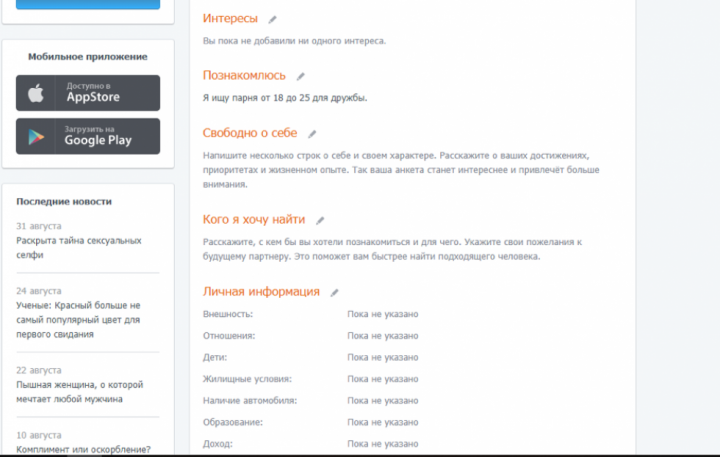The height and width of the screenshot is (457, 720).
Task: Click the Доход: field label
Action: pos(218,444)
